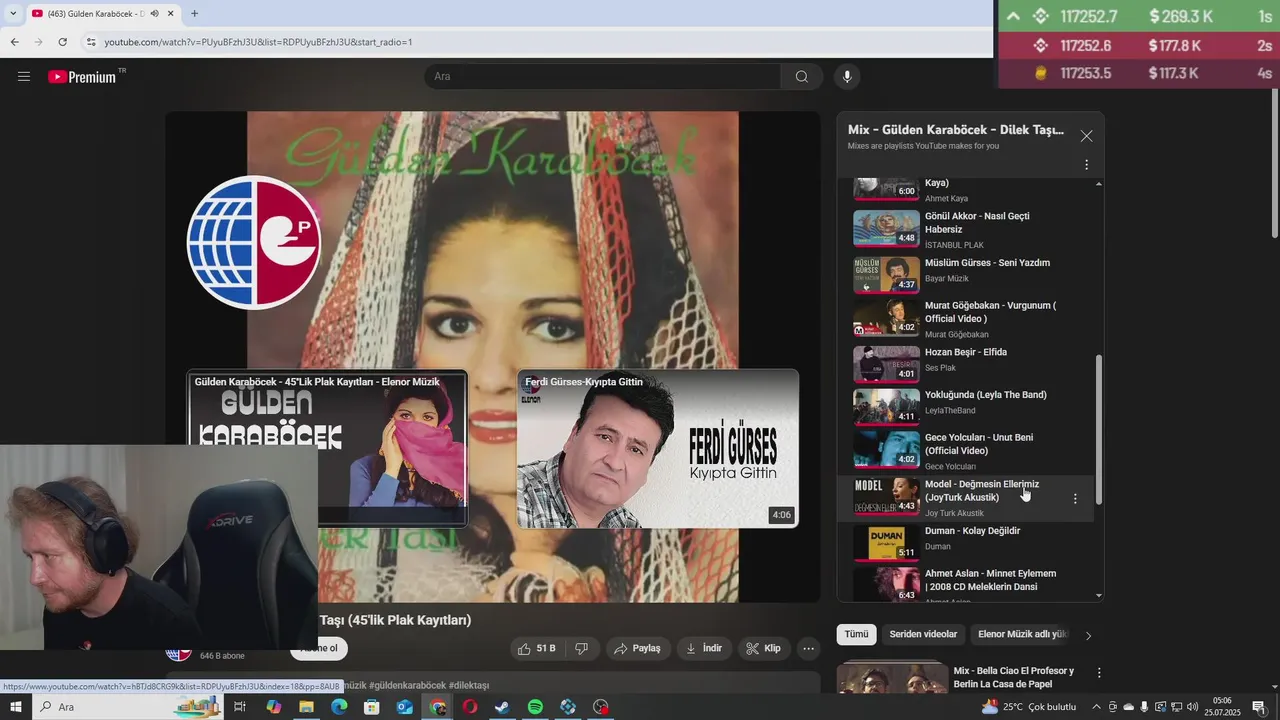Open Bella Ciao El Profesor mix

pos(1014,677)
